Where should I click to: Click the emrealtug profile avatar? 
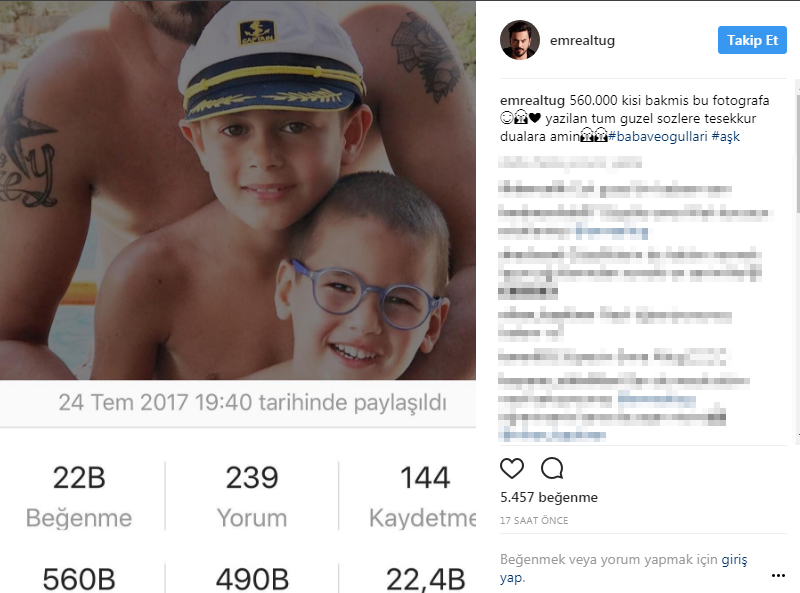click(520, 40)
